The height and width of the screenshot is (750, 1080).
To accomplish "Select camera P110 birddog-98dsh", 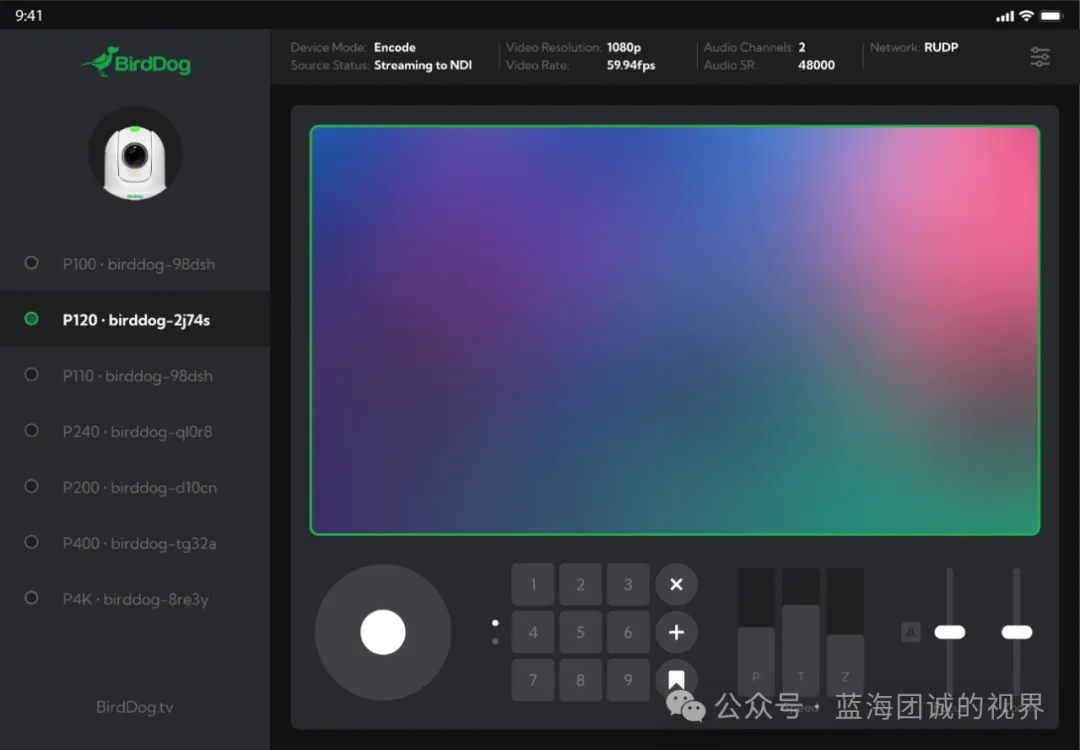I will pos(138,376).
